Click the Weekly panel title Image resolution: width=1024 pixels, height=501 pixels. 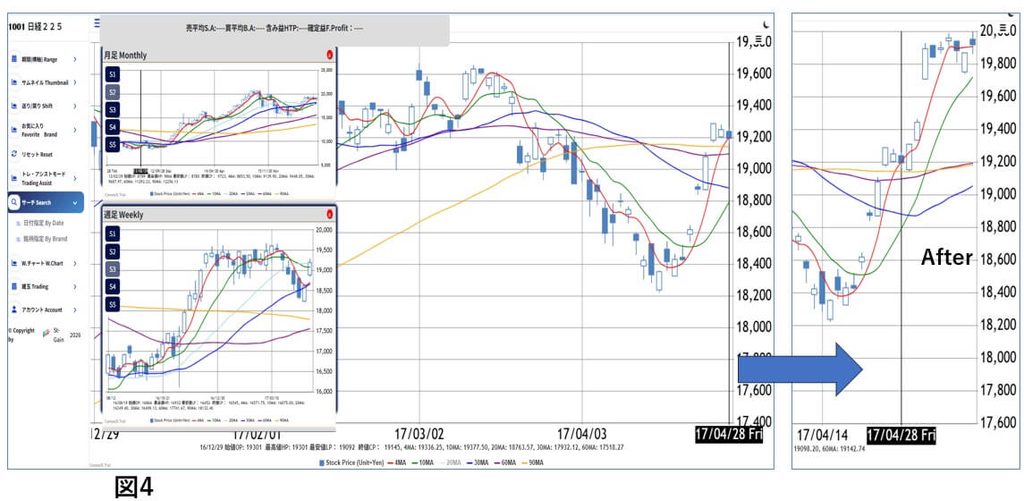coord(123,214)
